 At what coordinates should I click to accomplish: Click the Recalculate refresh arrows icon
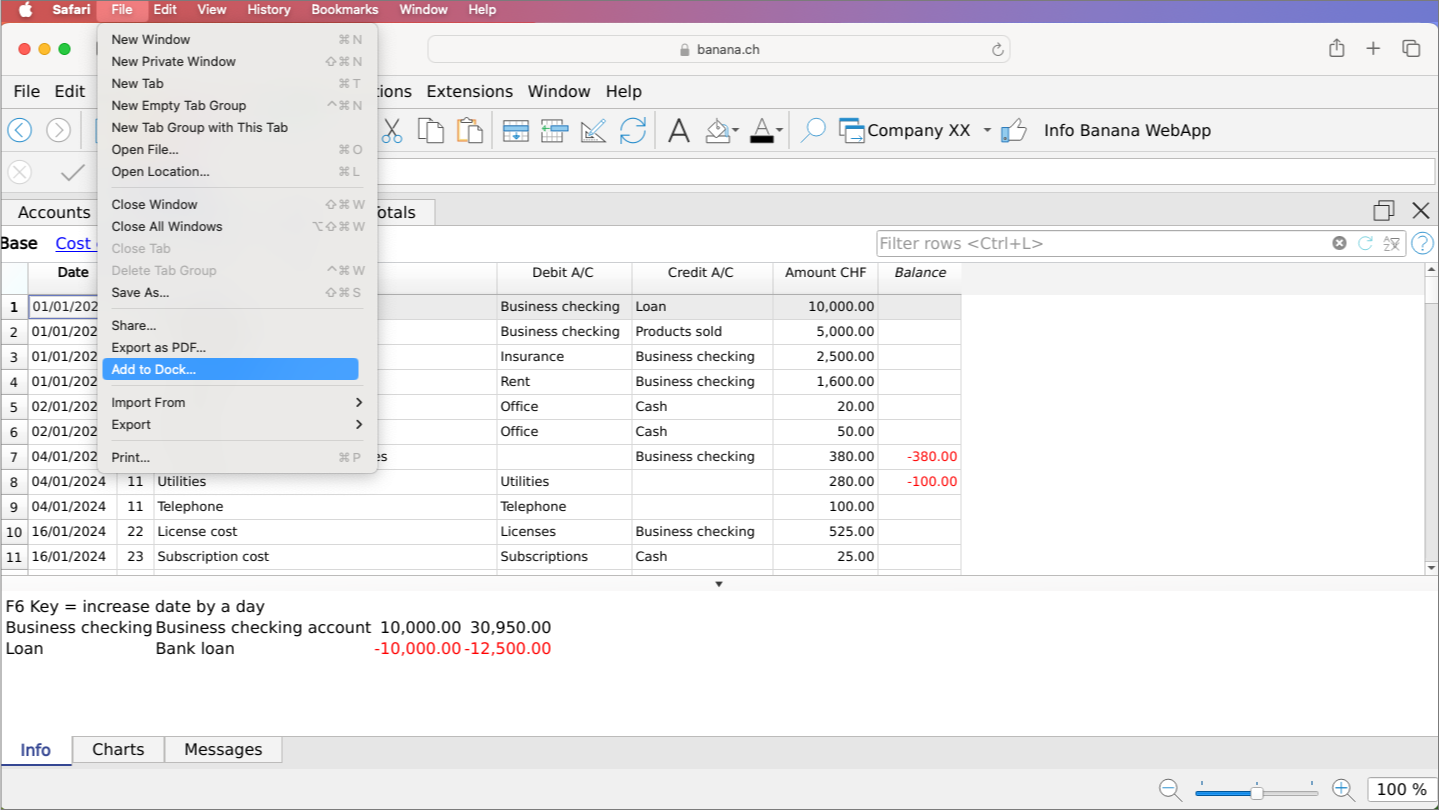click(x=632, y=131)
